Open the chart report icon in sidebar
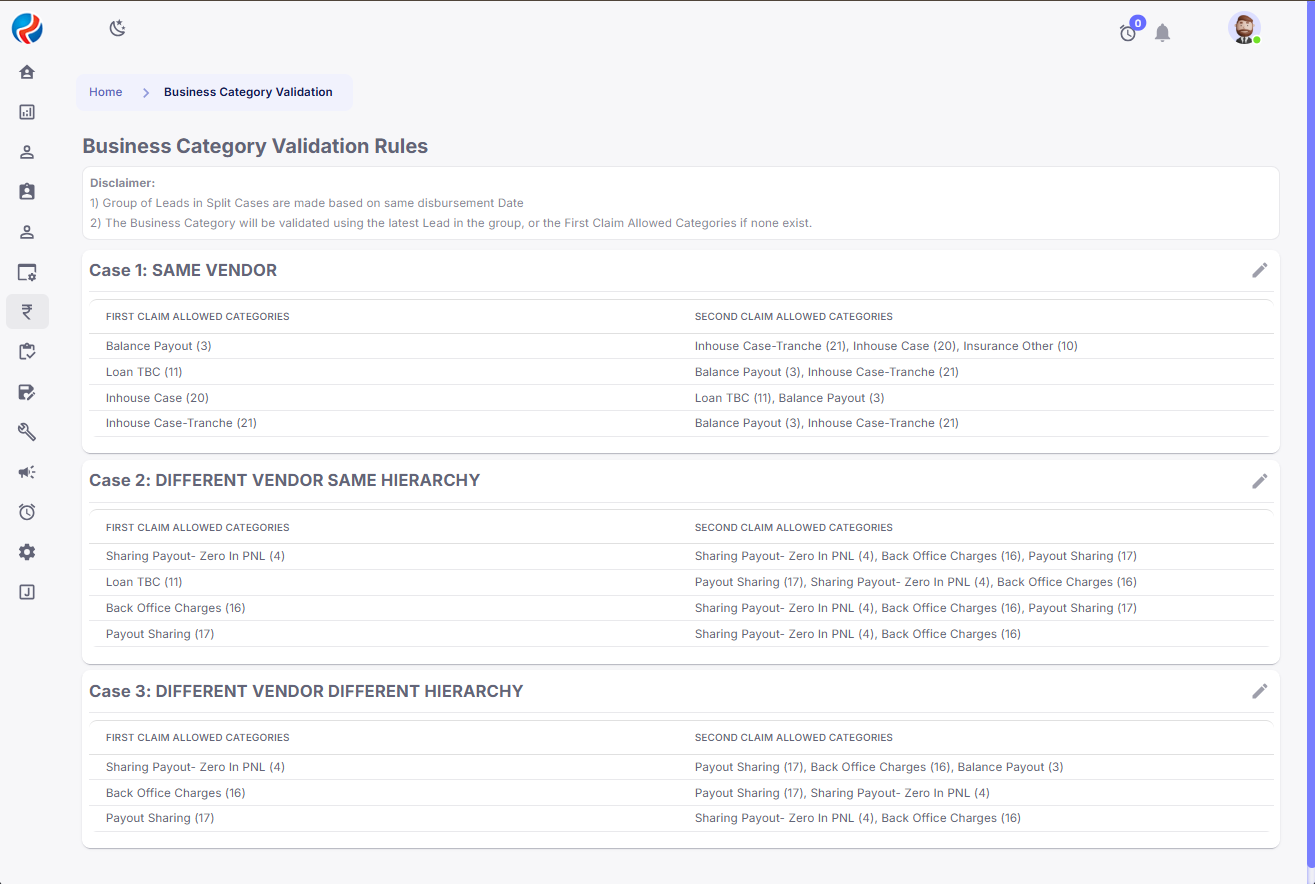This screenshot has height=884, width=1315. click(27, 112)
